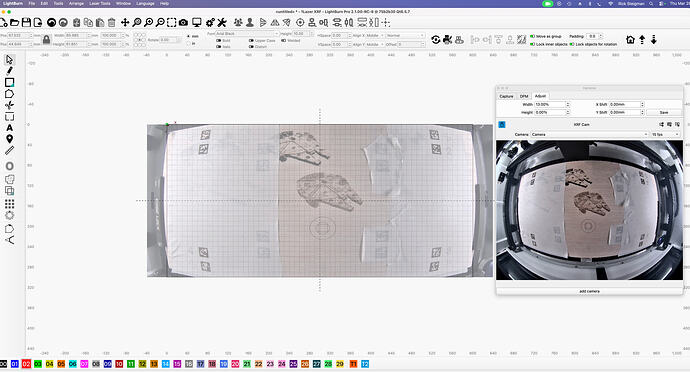Step the camera Width percentage spinner
This screenshot has width=690, height=372.
568,104
